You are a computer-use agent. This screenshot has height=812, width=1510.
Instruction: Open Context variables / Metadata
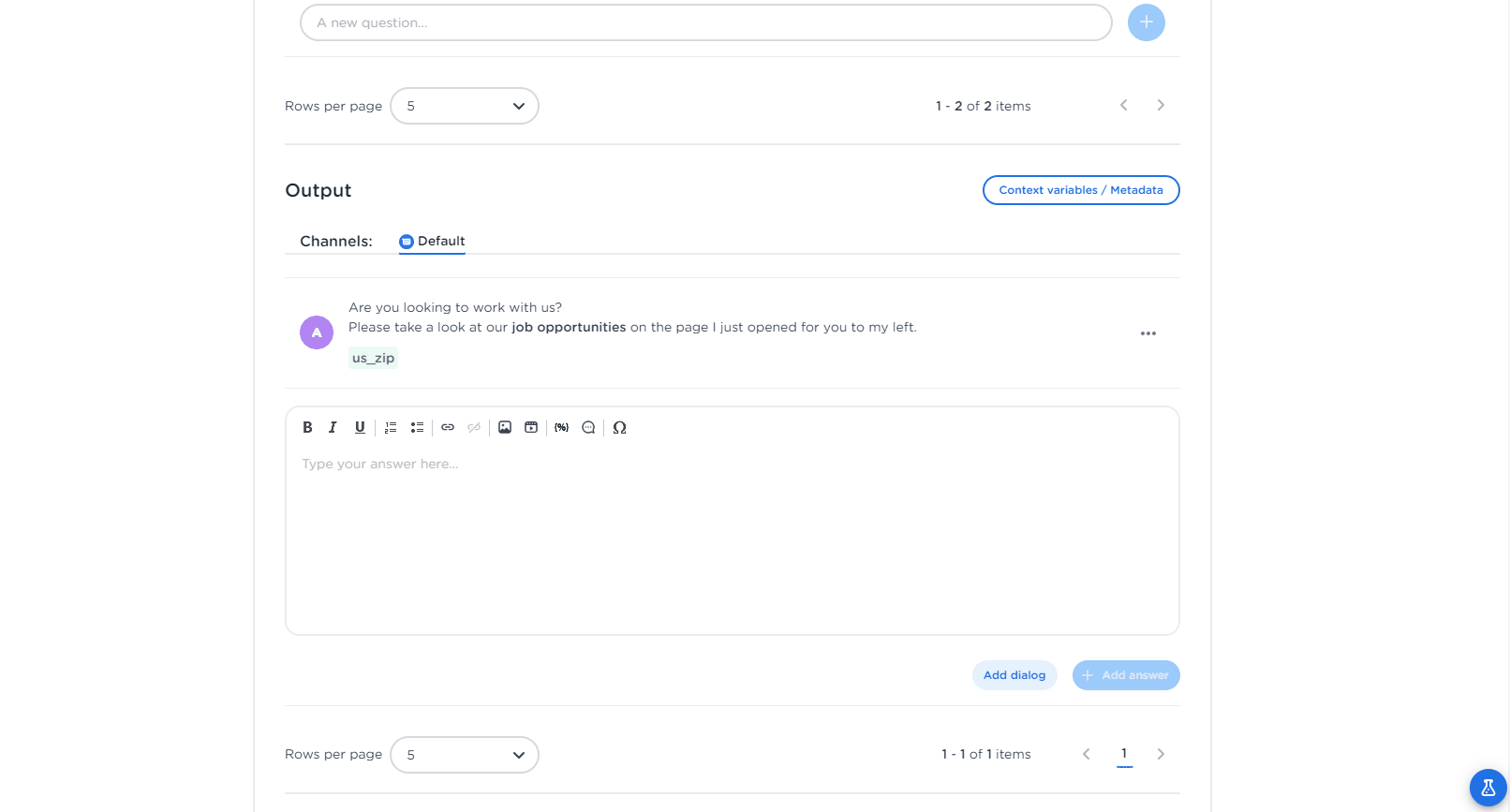(1080, 190)
